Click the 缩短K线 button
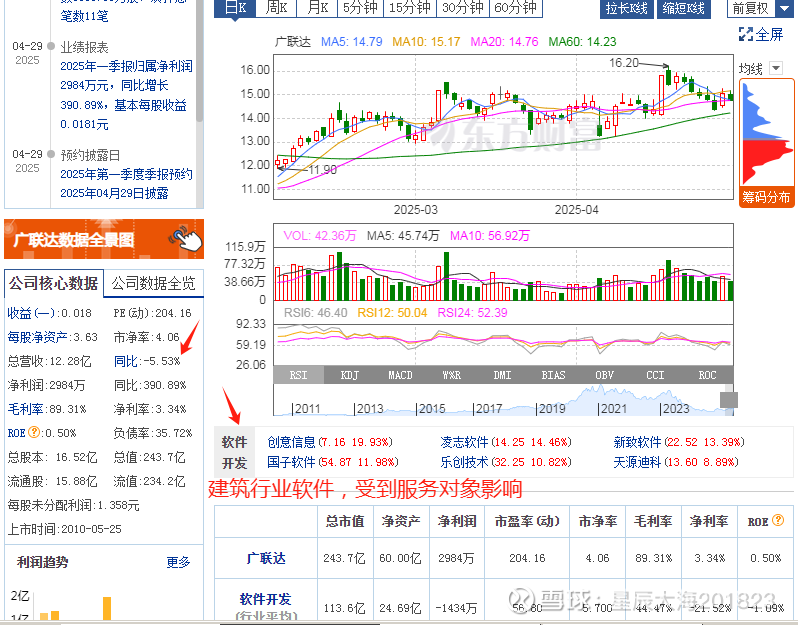This screenshot has height=625, width=798. 683,9
